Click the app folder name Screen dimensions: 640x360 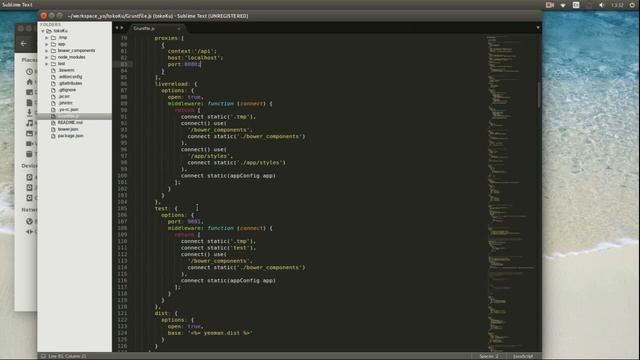[62, 44]
